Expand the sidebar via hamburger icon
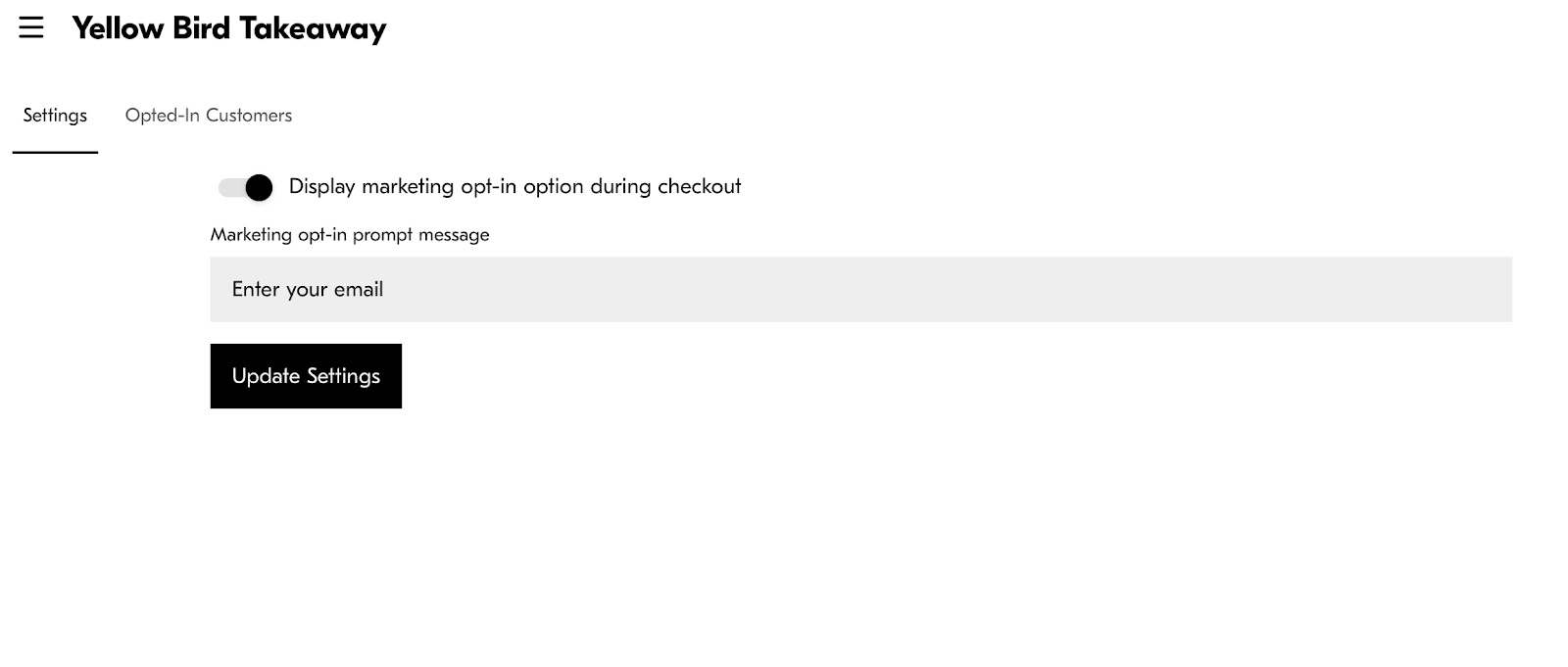Screen dimensions: 1568x667 [31, 27]
